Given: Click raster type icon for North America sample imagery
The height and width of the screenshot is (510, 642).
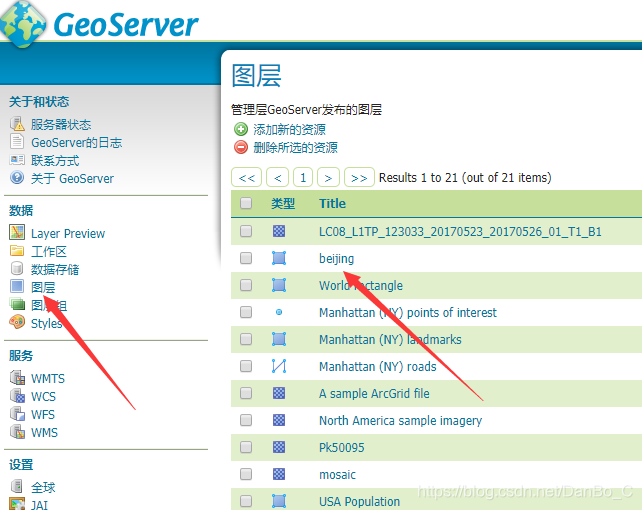Looking at the screenshot, I should tap(279, 420).
